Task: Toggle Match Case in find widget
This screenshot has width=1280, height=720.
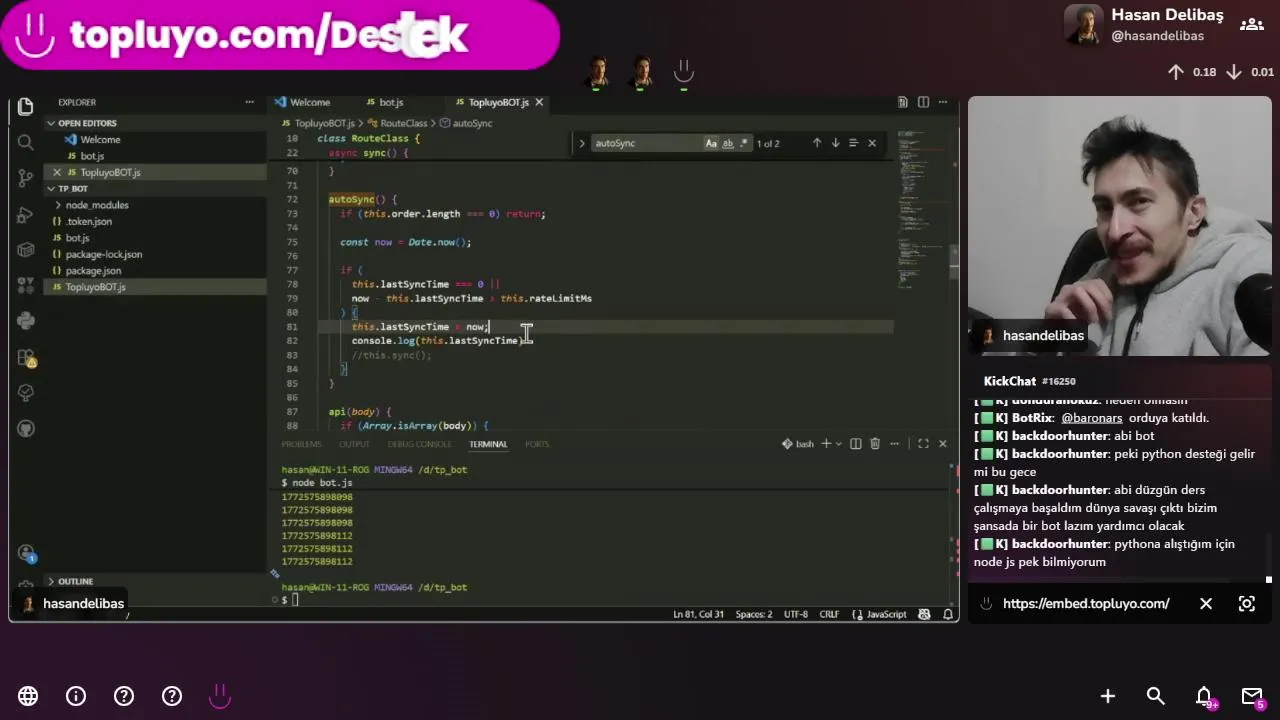Action: (711, 143)
